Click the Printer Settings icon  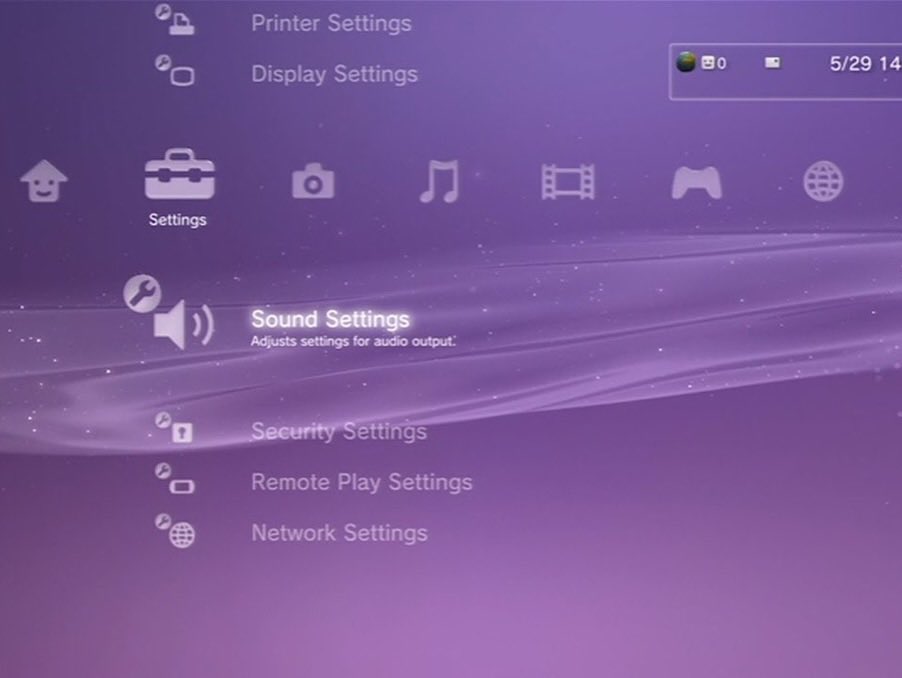click(175, 20)
